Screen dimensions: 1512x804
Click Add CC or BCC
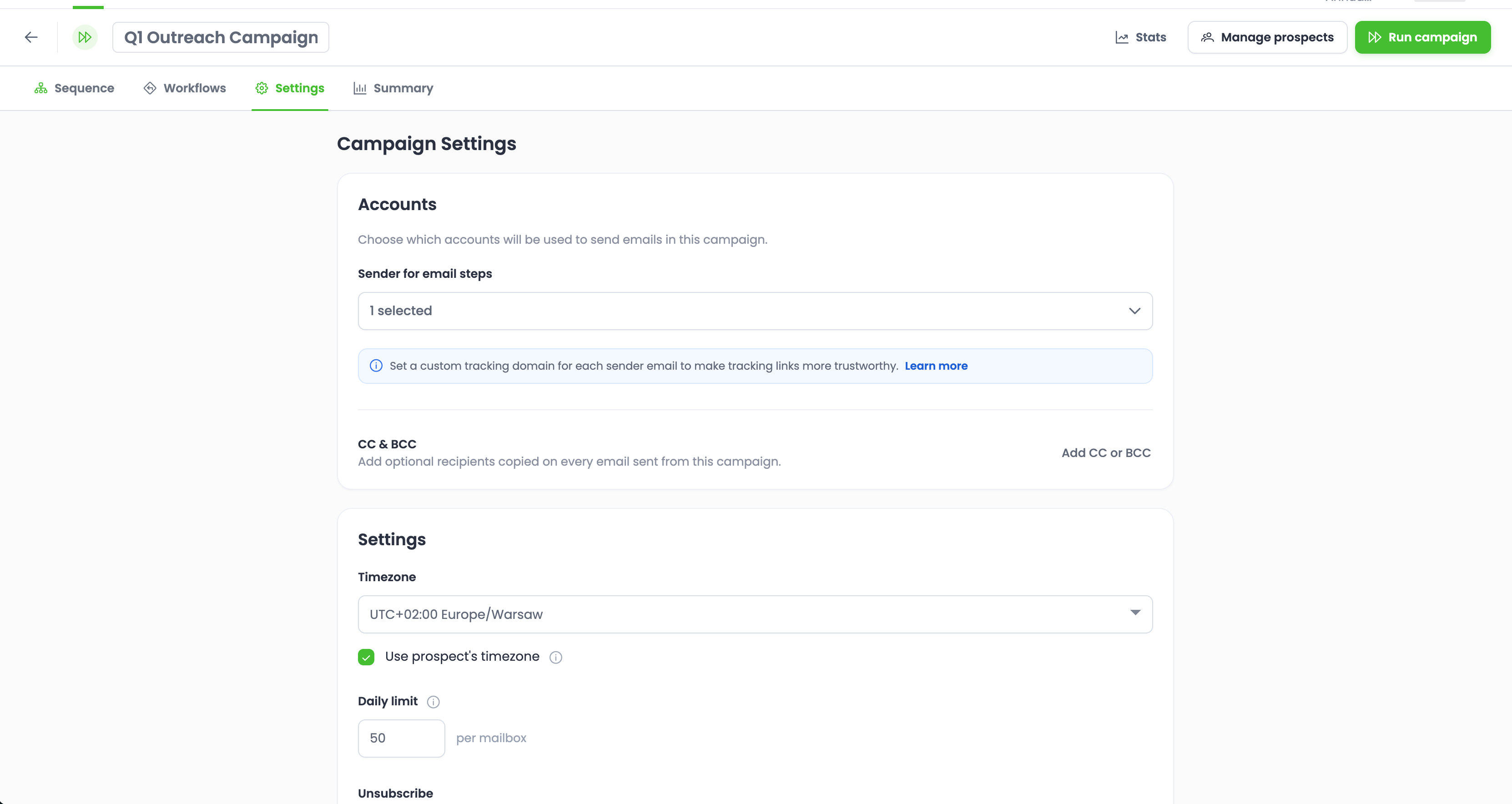[x=1106, y=453]
